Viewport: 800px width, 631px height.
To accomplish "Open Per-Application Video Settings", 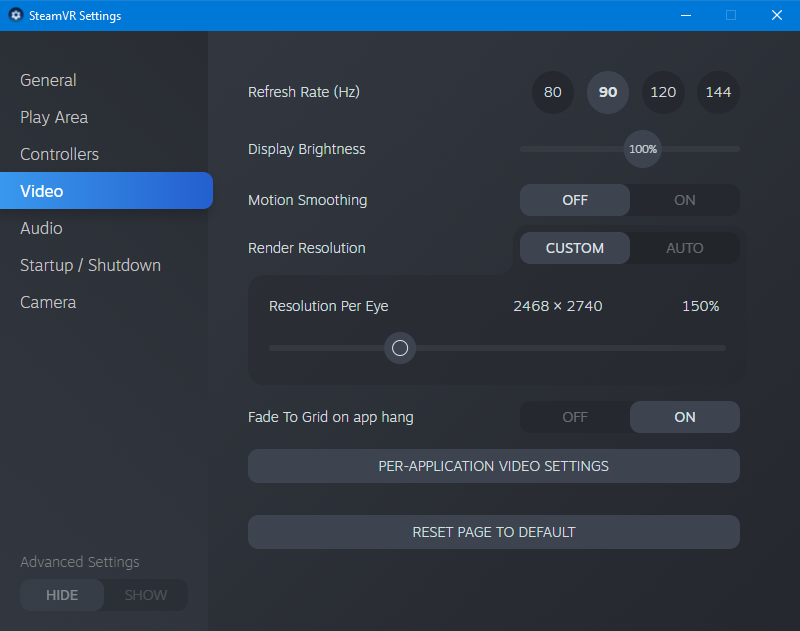I will [494, 466].
